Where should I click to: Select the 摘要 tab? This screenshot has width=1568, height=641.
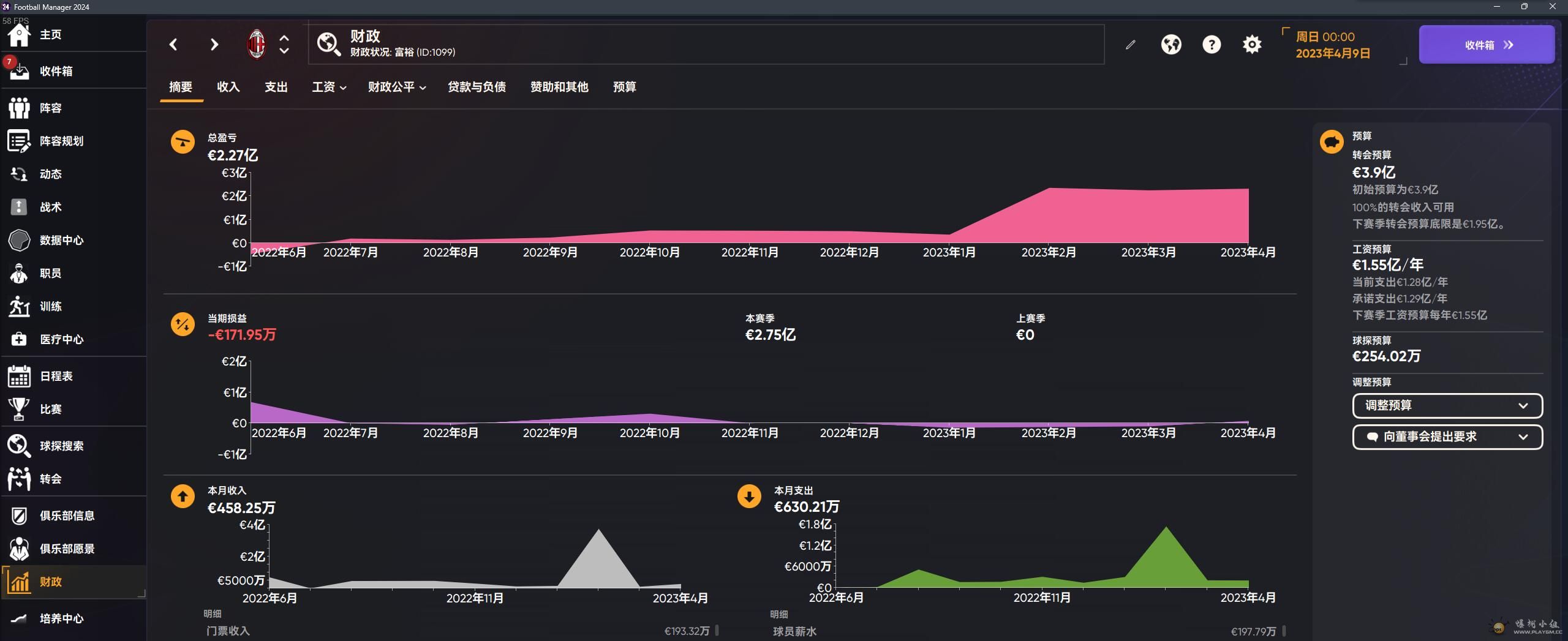tap(181, 87)
